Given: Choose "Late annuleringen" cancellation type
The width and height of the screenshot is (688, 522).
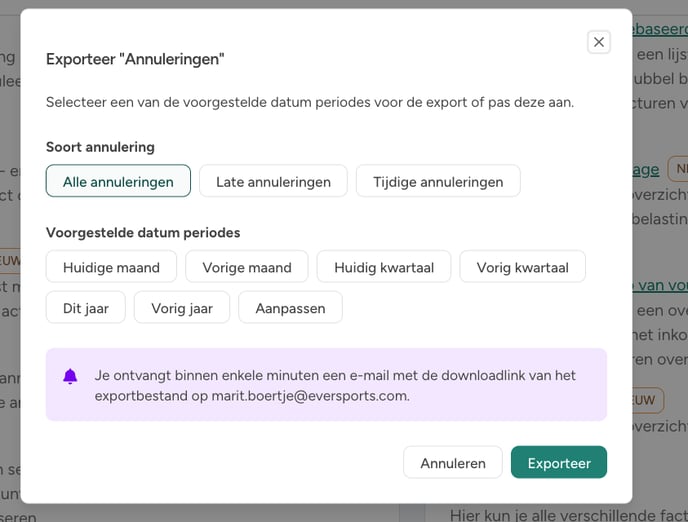Looking at the screenshot, I should click(273, 181).
